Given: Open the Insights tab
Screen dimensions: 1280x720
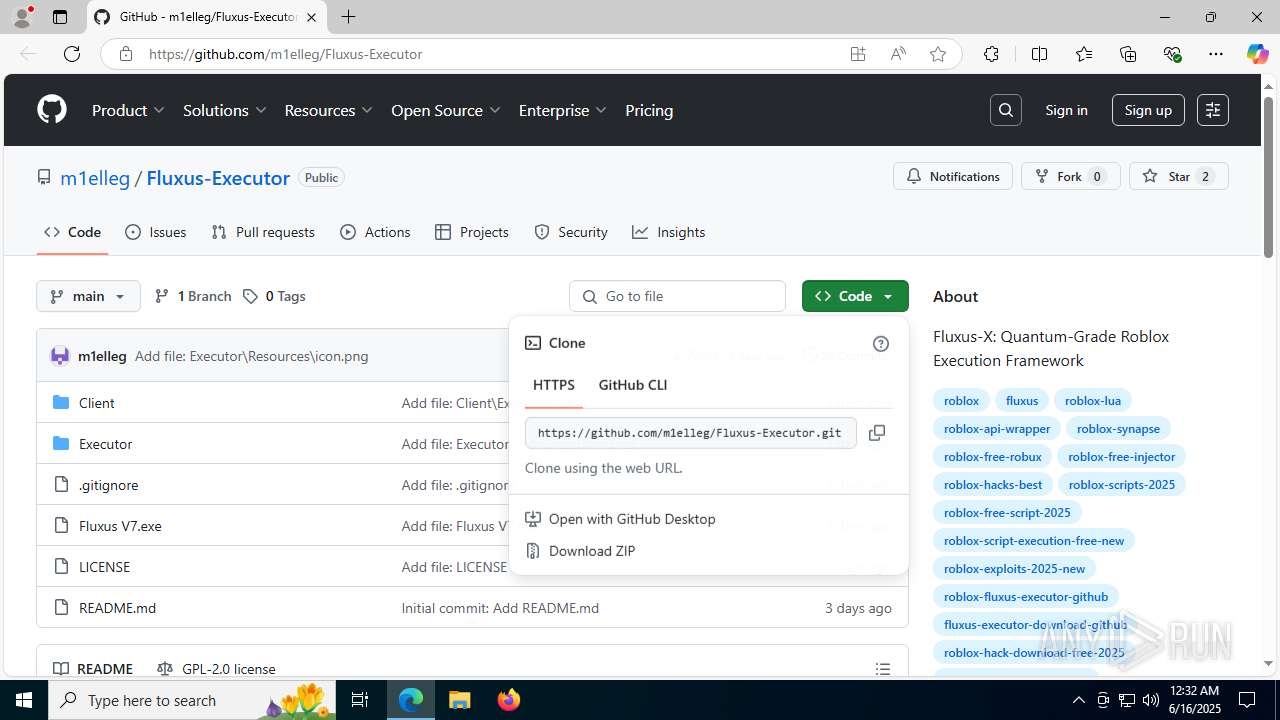Looking at the screenshot, I should click(x=668, y=232).
